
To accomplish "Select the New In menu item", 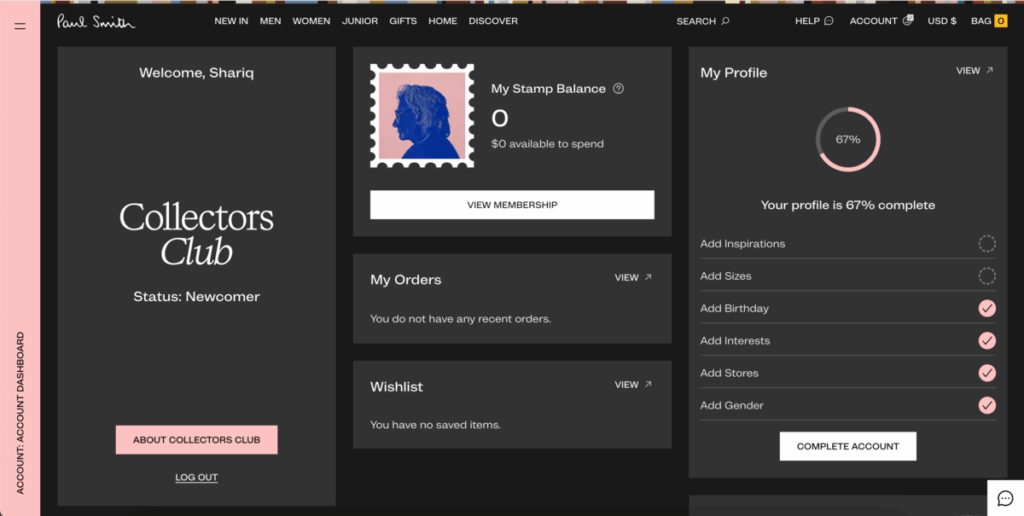I will point(231,21).
